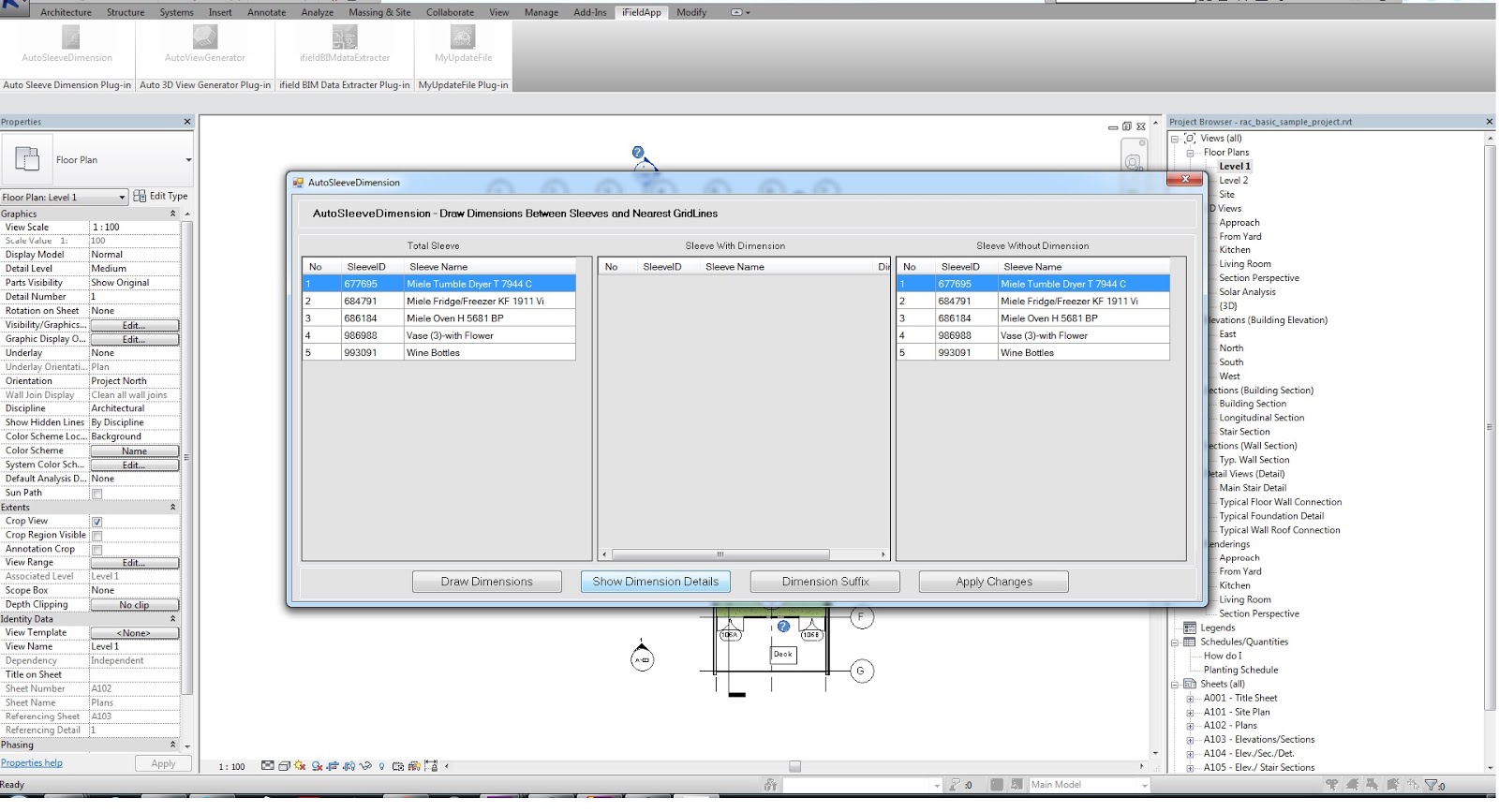Click the Show Dimension Details button
Image resolution: width=1499 pixels, height=812 pixels.
(x=656, y=582)
